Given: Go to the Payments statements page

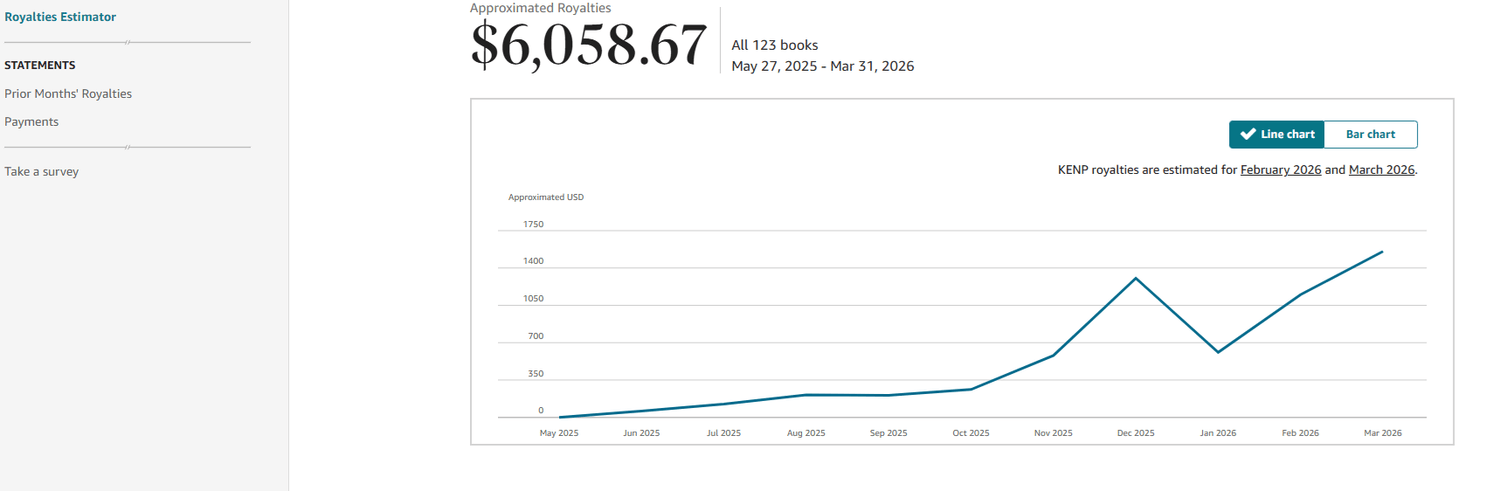Looking at the screenshot, I should click(32, 122).
